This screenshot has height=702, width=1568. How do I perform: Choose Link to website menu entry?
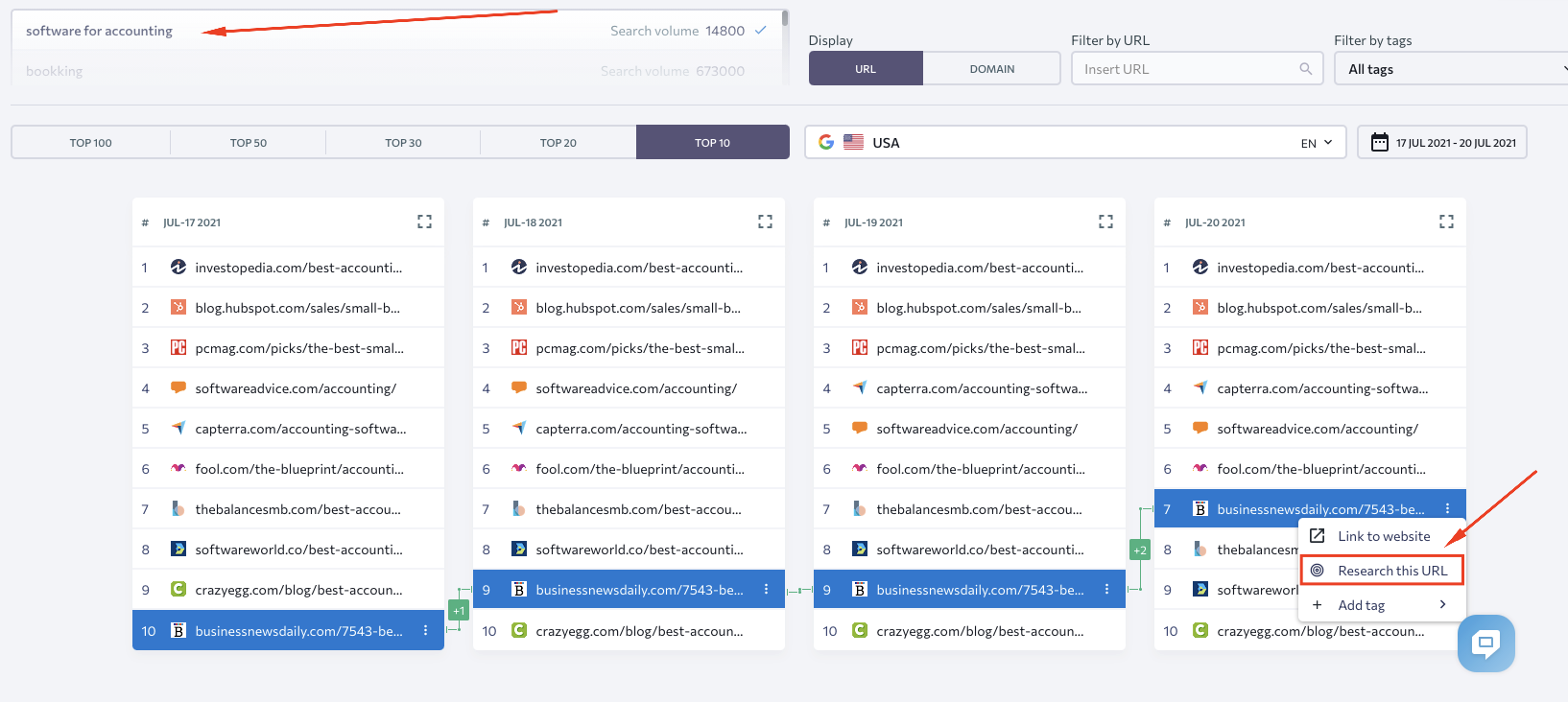tap(1382, 535)
